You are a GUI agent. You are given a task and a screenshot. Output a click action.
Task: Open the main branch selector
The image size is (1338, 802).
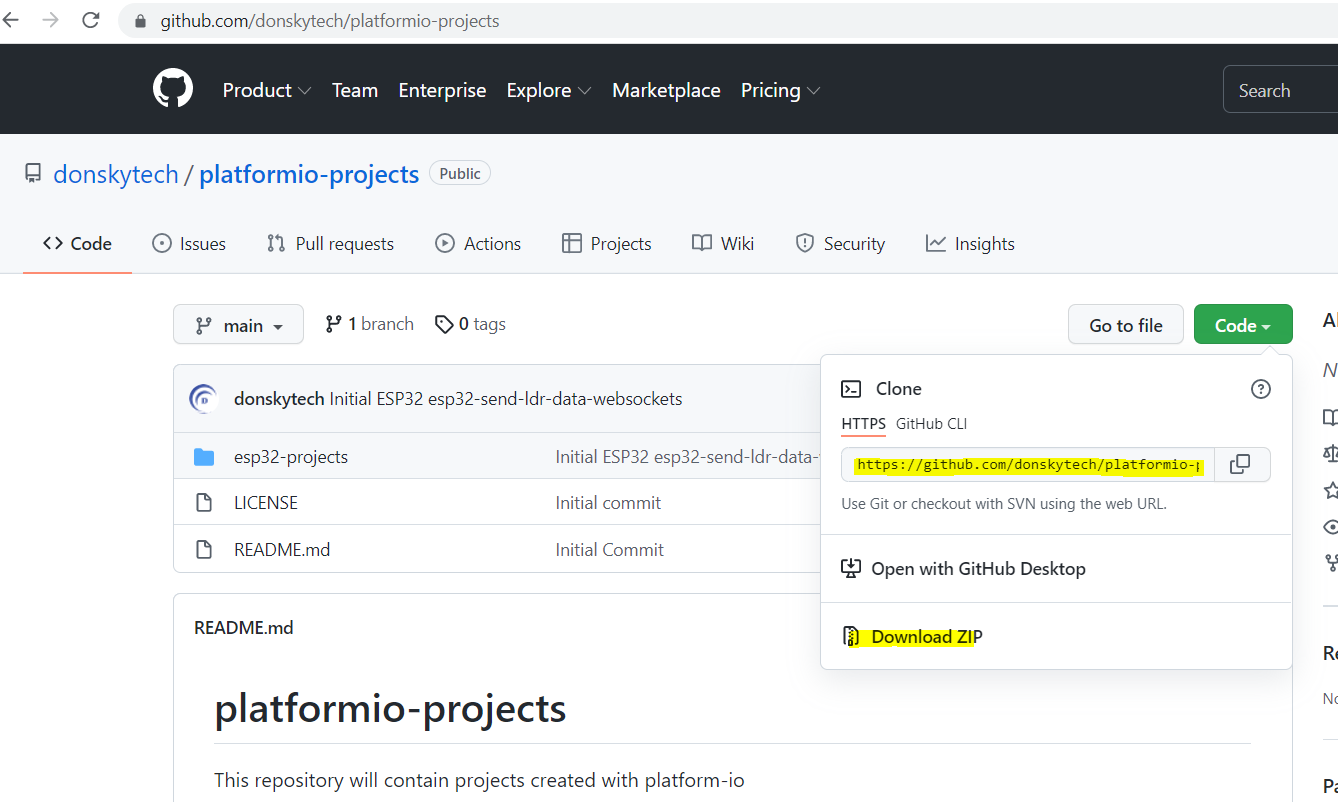(238, 325)
